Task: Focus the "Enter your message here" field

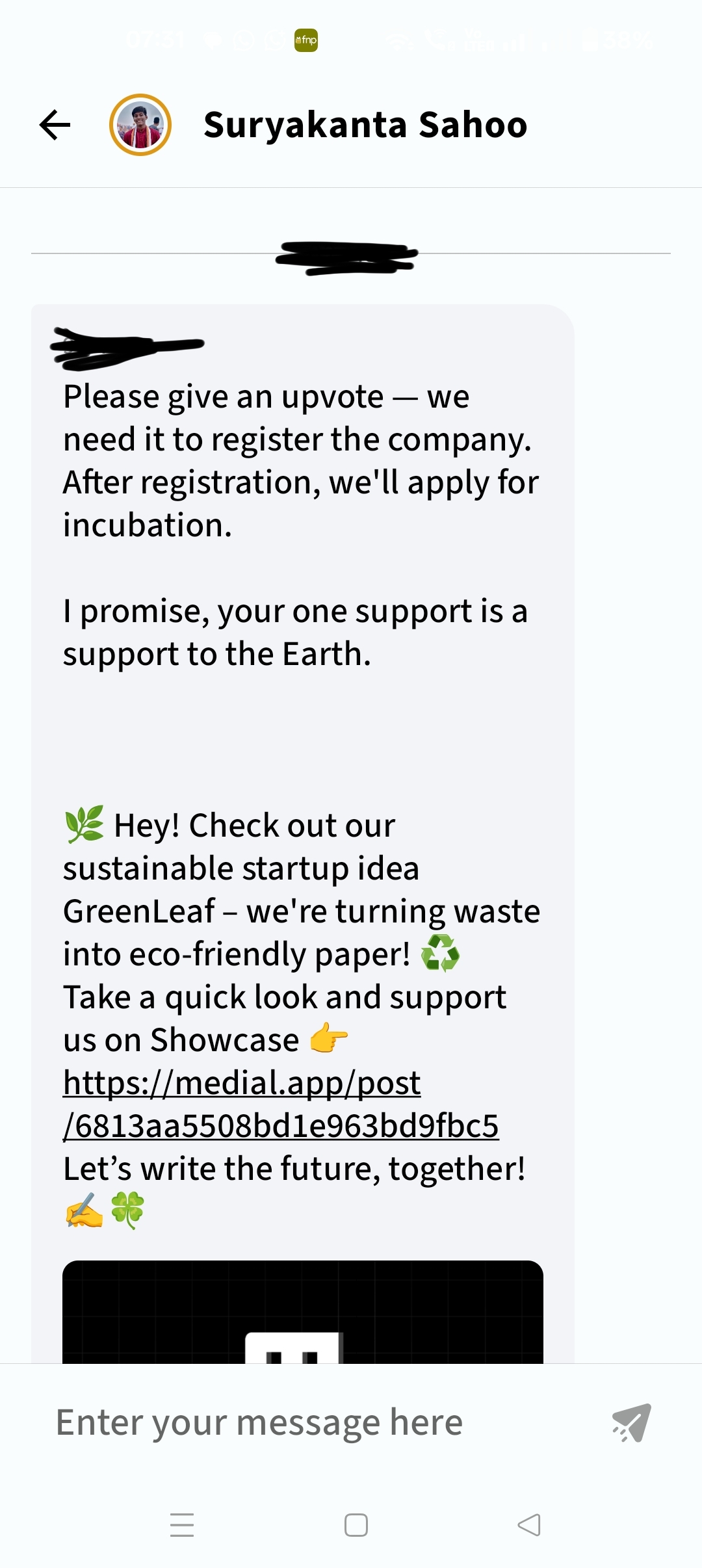Action: coord(260,1422)
